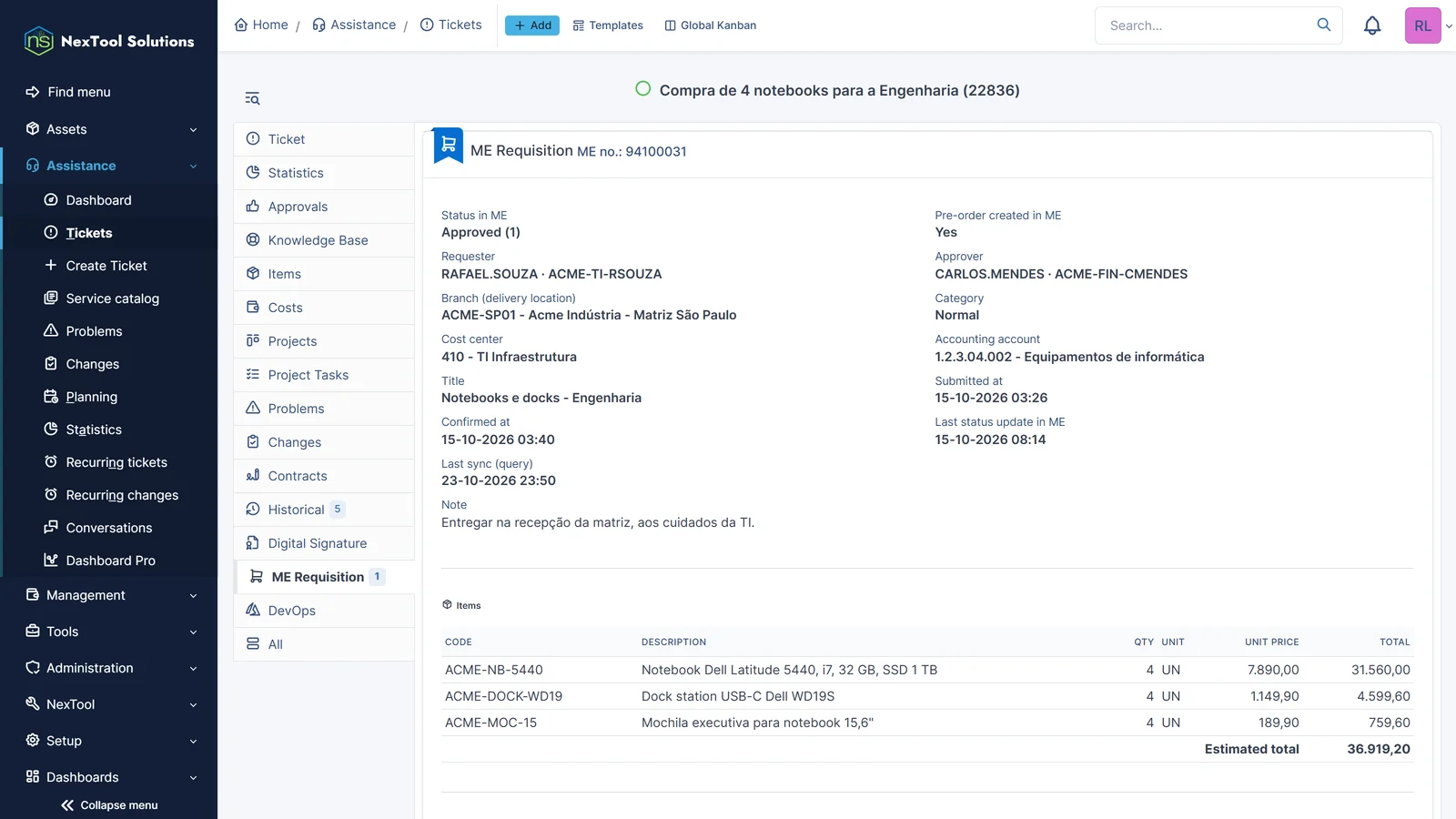
Task: Click the notifications bell icon
Action: pos(1372,25)
